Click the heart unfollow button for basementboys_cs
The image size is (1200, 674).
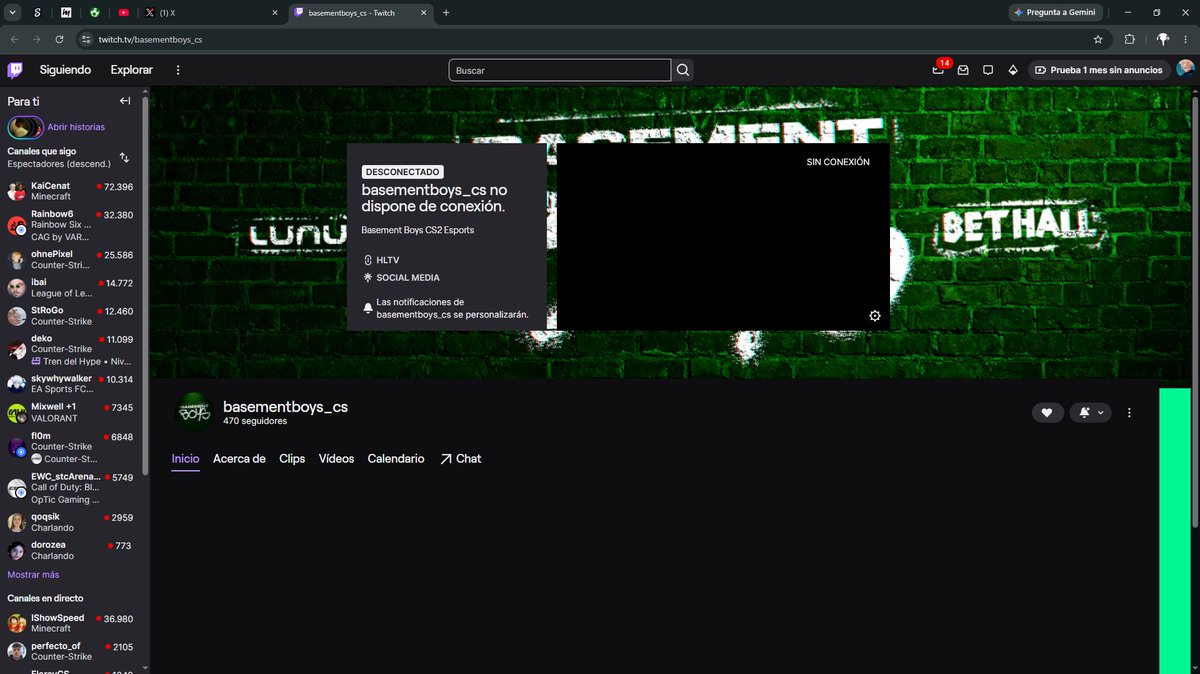(x=1047, y=412)
